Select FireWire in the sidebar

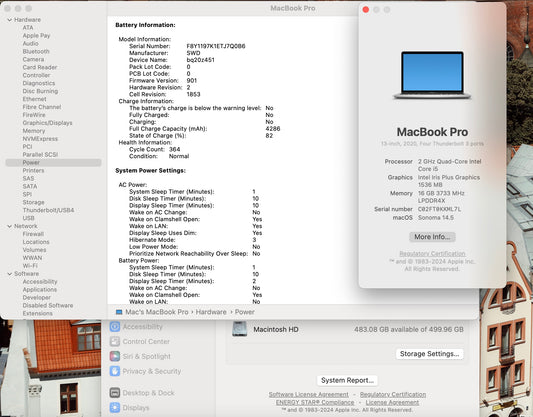(34, 115)
